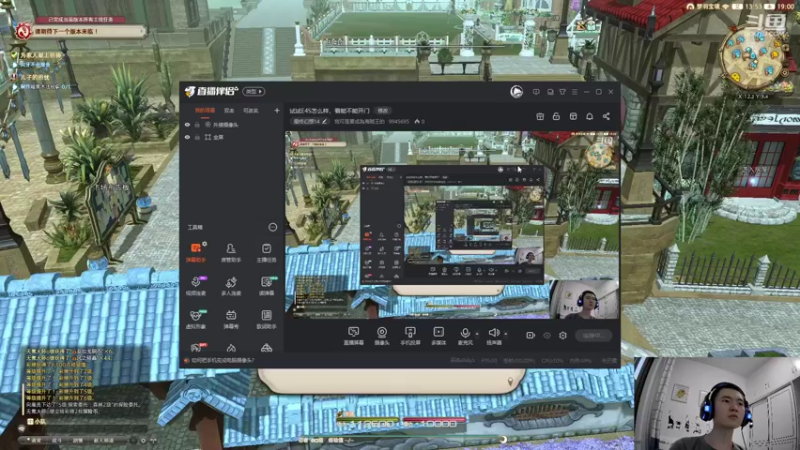Open the settings gear in bottom bar
Screen dimensions: 800x450
click(x=563, y=335)
